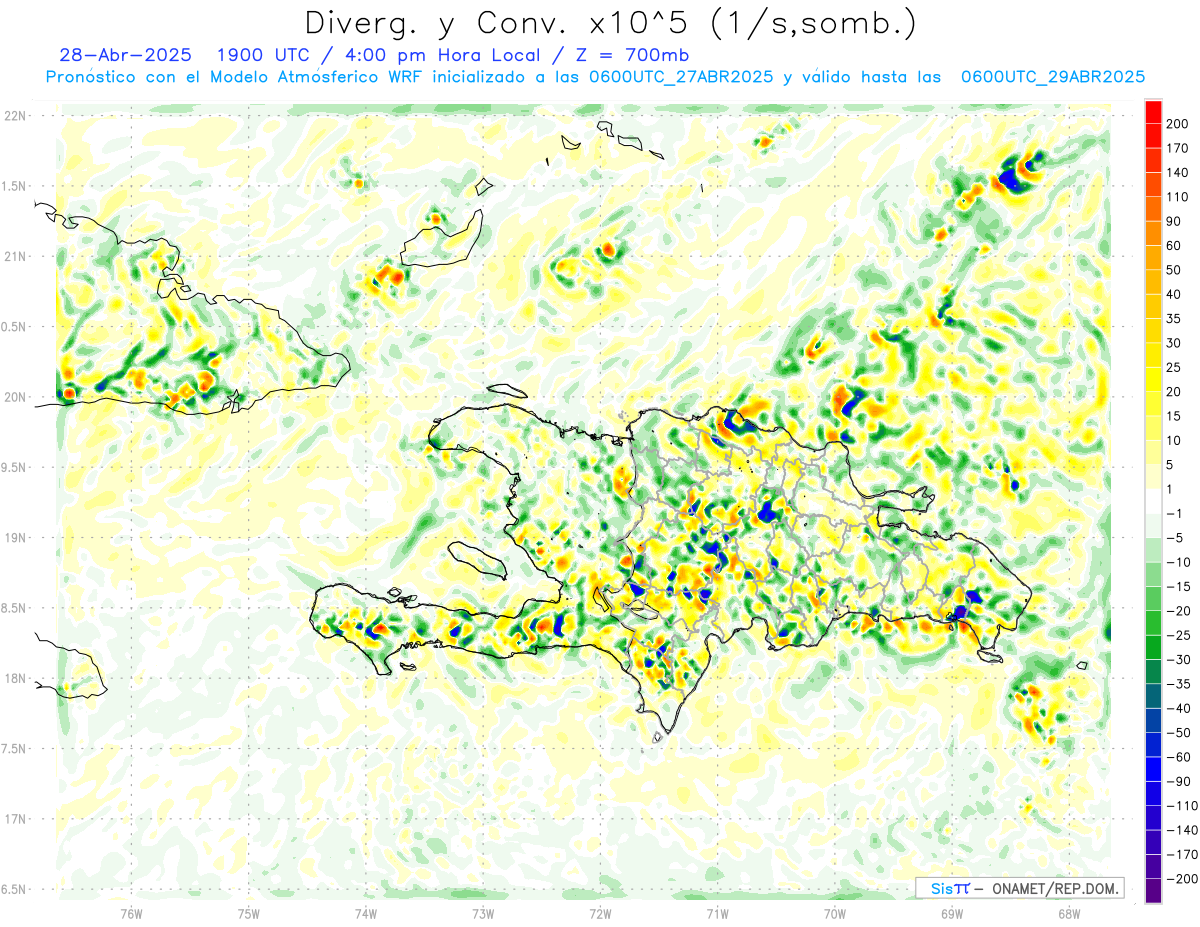Image resolution: width=1200 pixels, height=927 pixels.
Task: Click the "69W" longitude label
Action: pos(951,913)
